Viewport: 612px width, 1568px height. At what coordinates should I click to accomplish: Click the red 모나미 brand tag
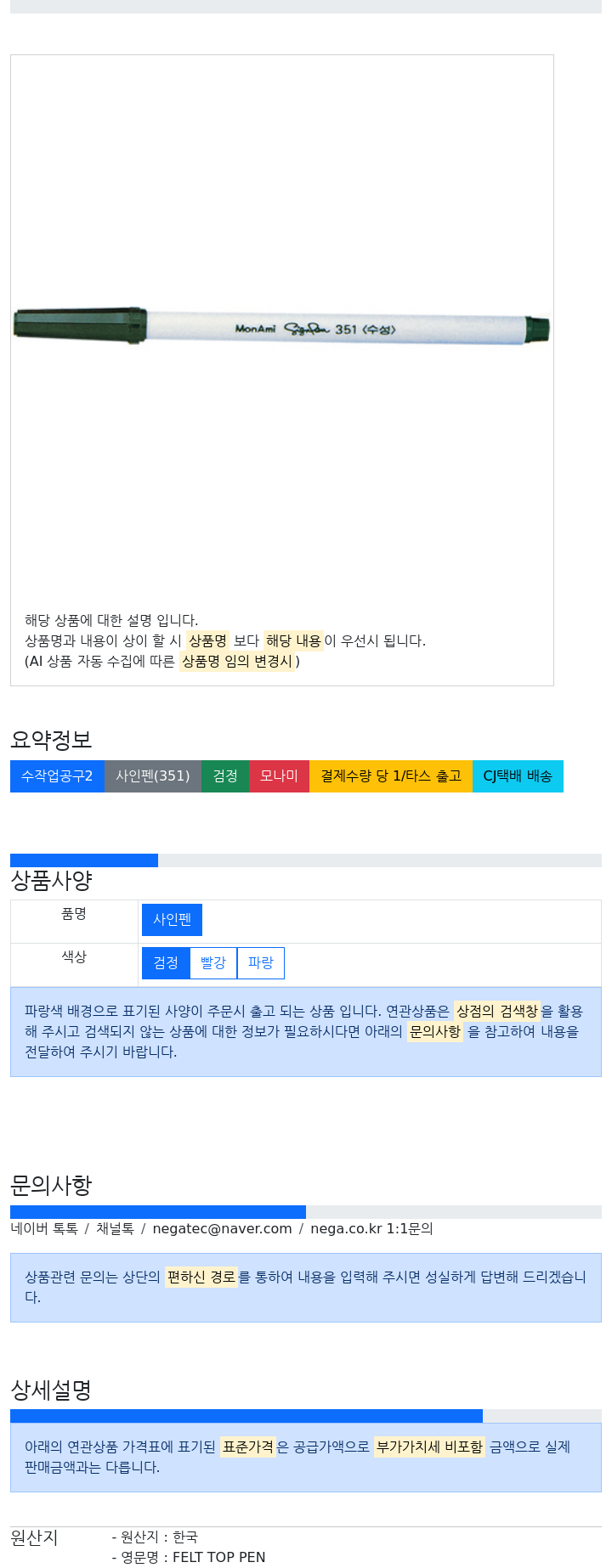tap(279, 776)
